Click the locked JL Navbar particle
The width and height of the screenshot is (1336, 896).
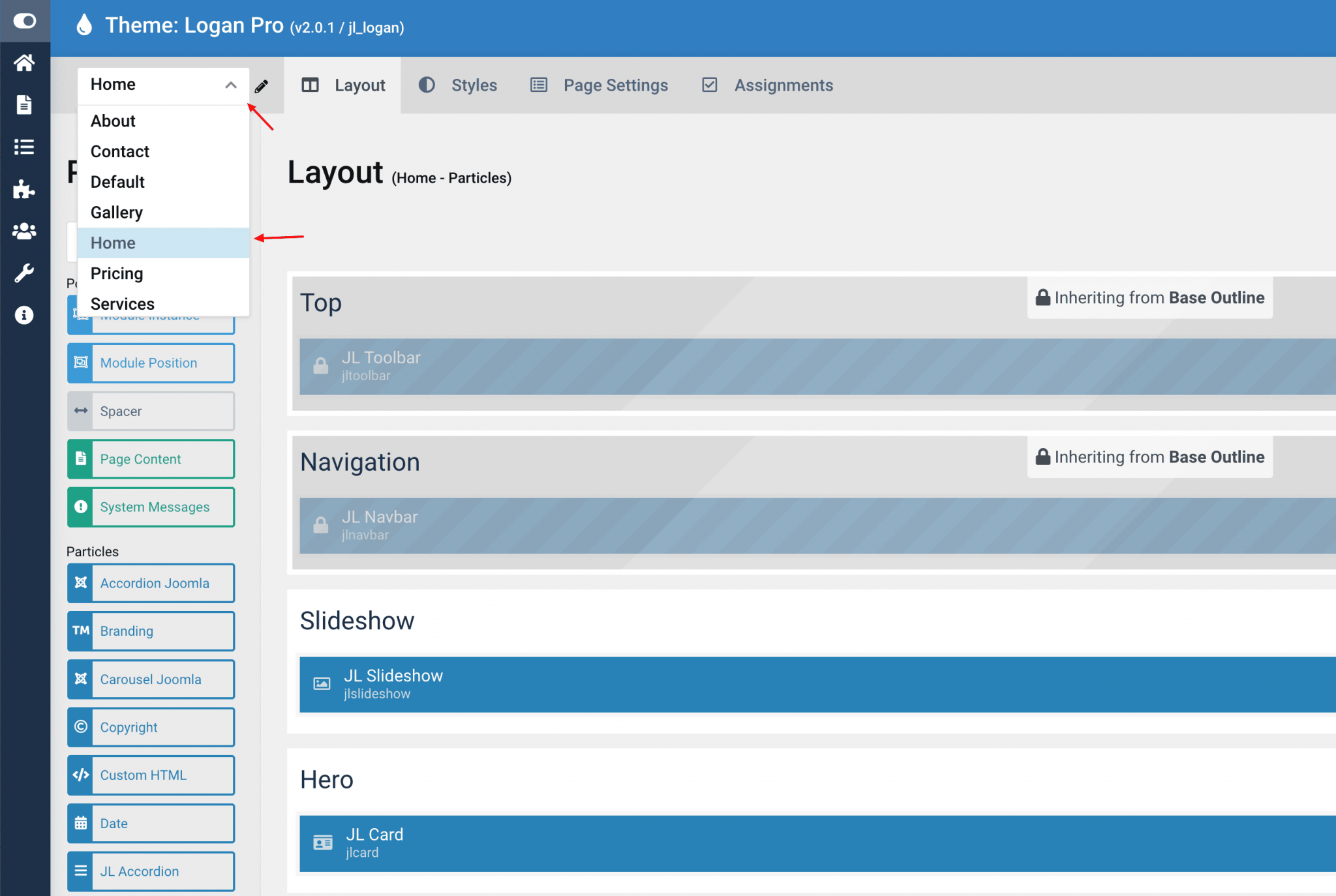point(817,526)
